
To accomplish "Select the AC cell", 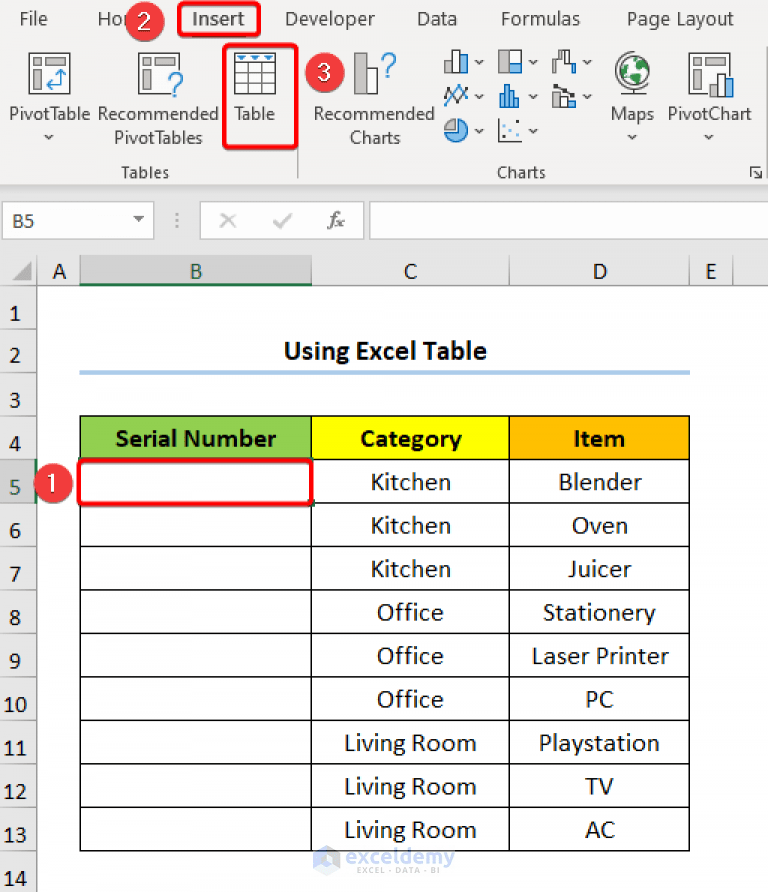I will [x=599, y=829].
